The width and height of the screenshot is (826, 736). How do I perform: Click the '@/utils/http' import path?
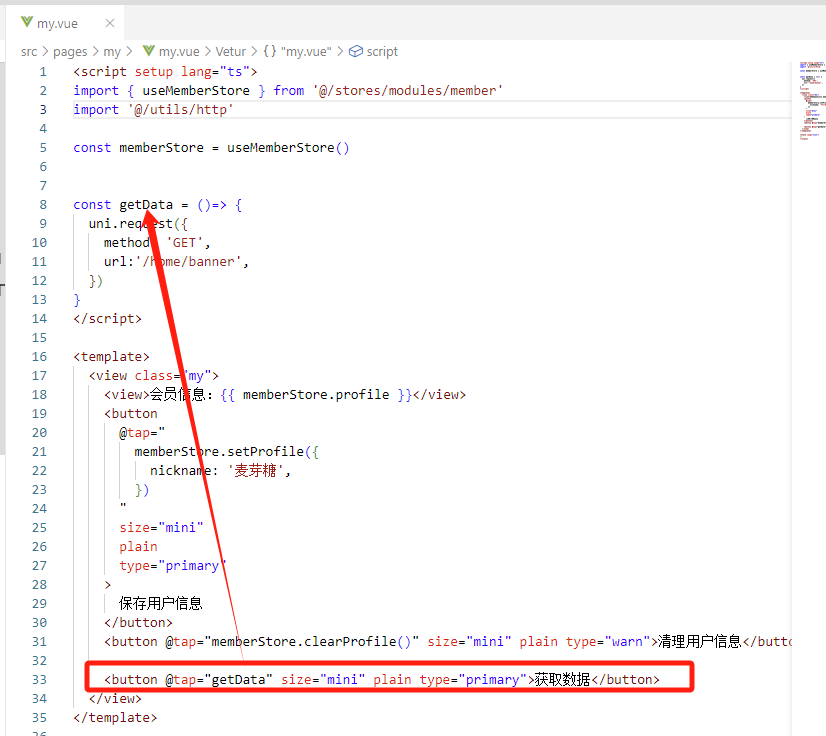tap(180, 110)
